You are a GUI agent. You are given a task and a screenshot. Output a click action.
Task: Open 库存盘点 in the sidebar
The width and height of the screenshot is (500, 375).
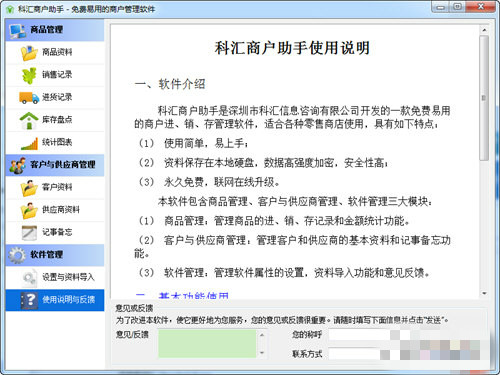[55, 120]
